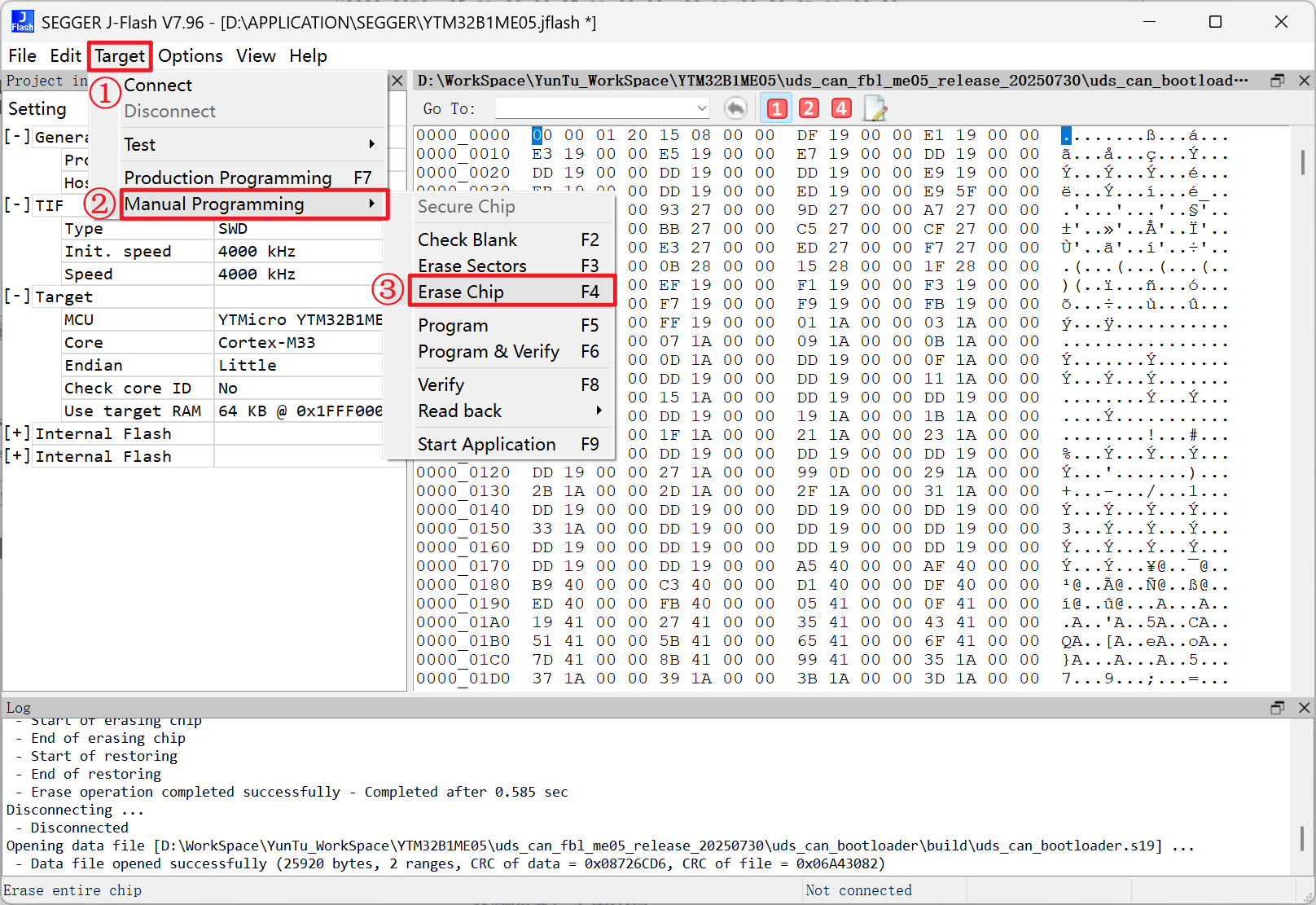Switch hex view to 1-byte display
Viewport: 1316px width, 905px height.
point(777,108)
